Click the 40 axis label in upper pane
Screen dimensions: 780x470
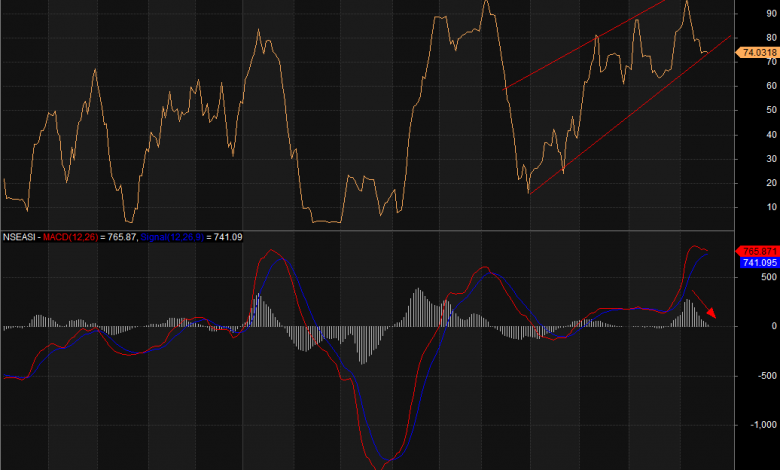coord(772,135)
